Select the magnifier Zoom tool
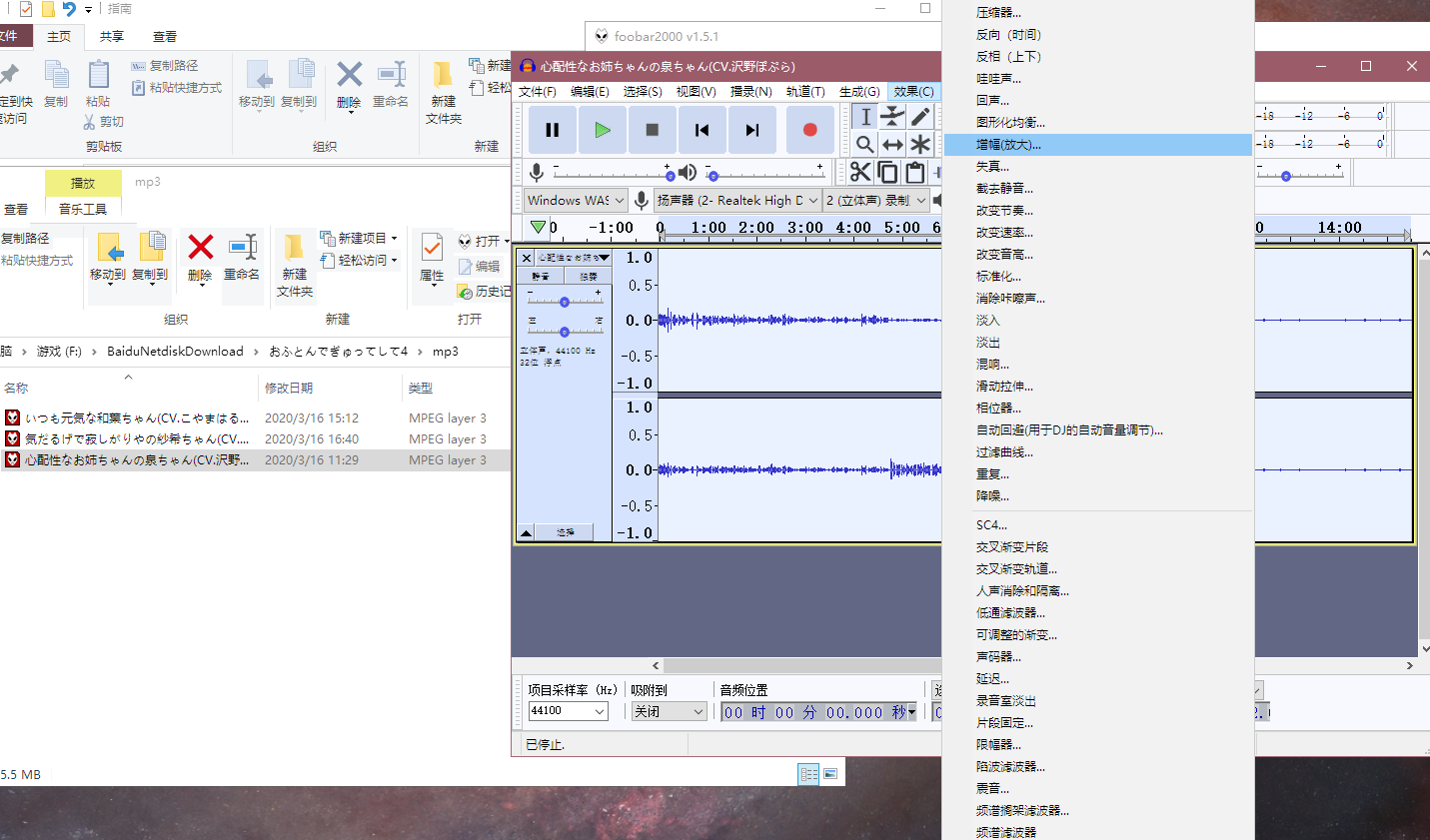This screenshot has width=1430, height=840. coord(865,144)
